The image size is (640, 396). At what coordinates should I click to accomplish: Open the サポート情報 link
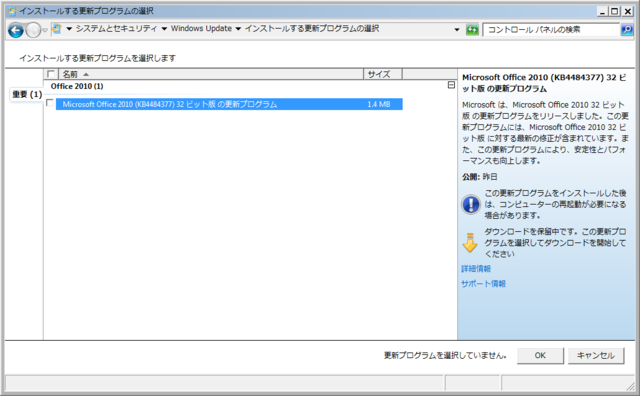[483, 284]
